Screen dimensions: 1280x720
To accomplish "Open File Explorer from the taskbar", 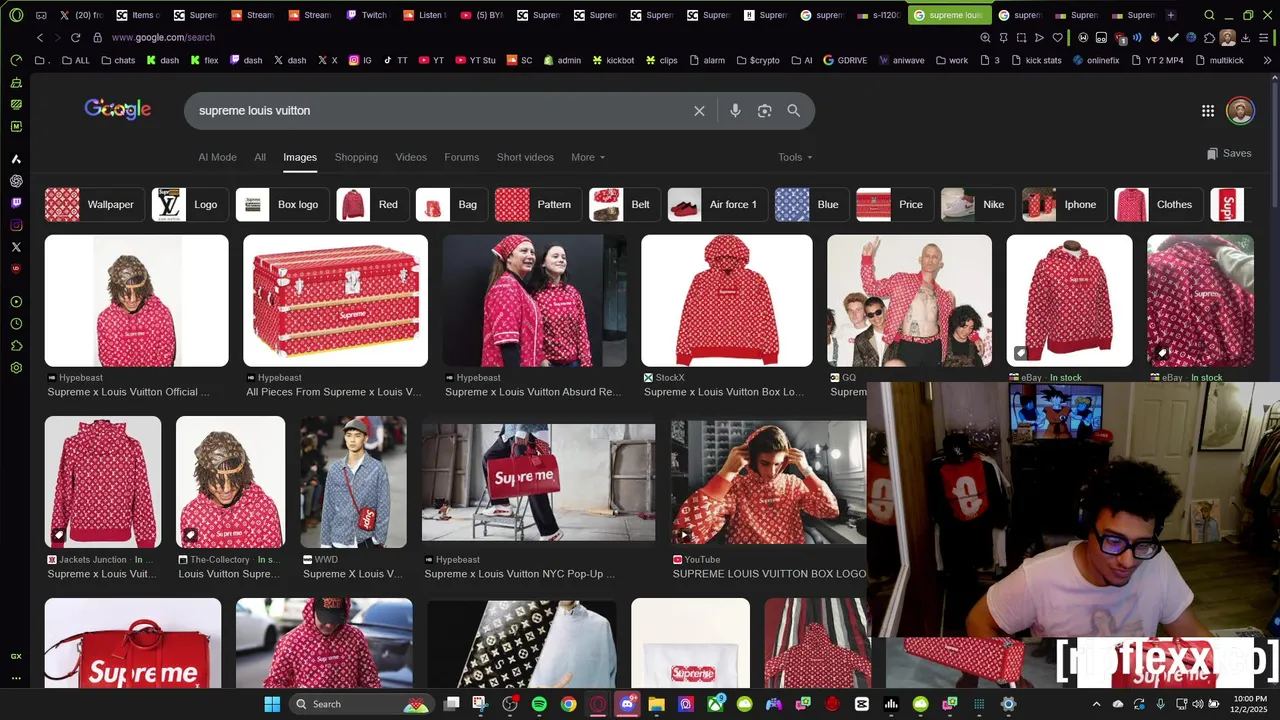I will 657,704.
